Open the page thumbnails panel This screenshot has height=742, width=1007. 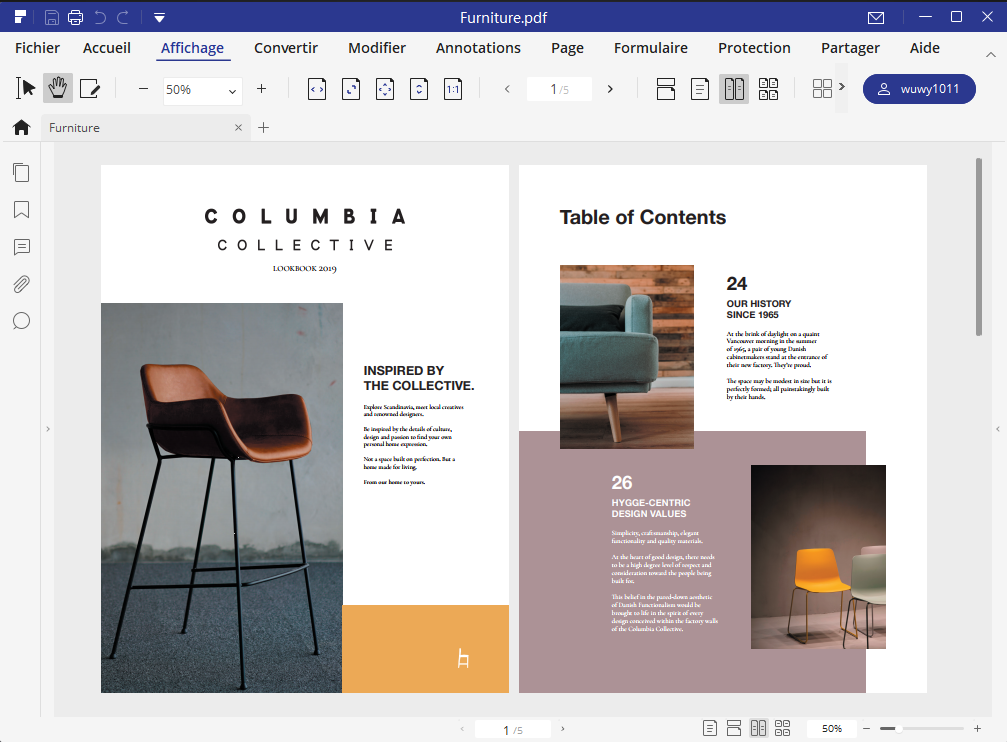point(21,173)
